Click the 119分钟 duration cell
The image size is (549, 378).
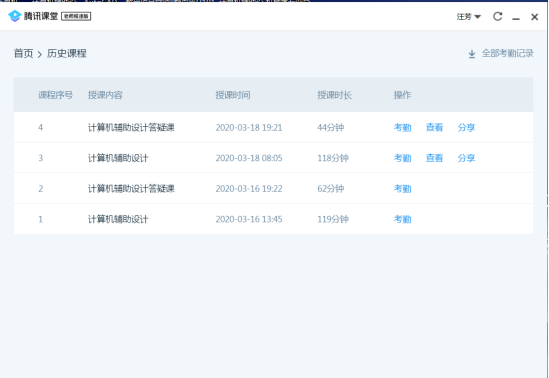click(333, 219)
